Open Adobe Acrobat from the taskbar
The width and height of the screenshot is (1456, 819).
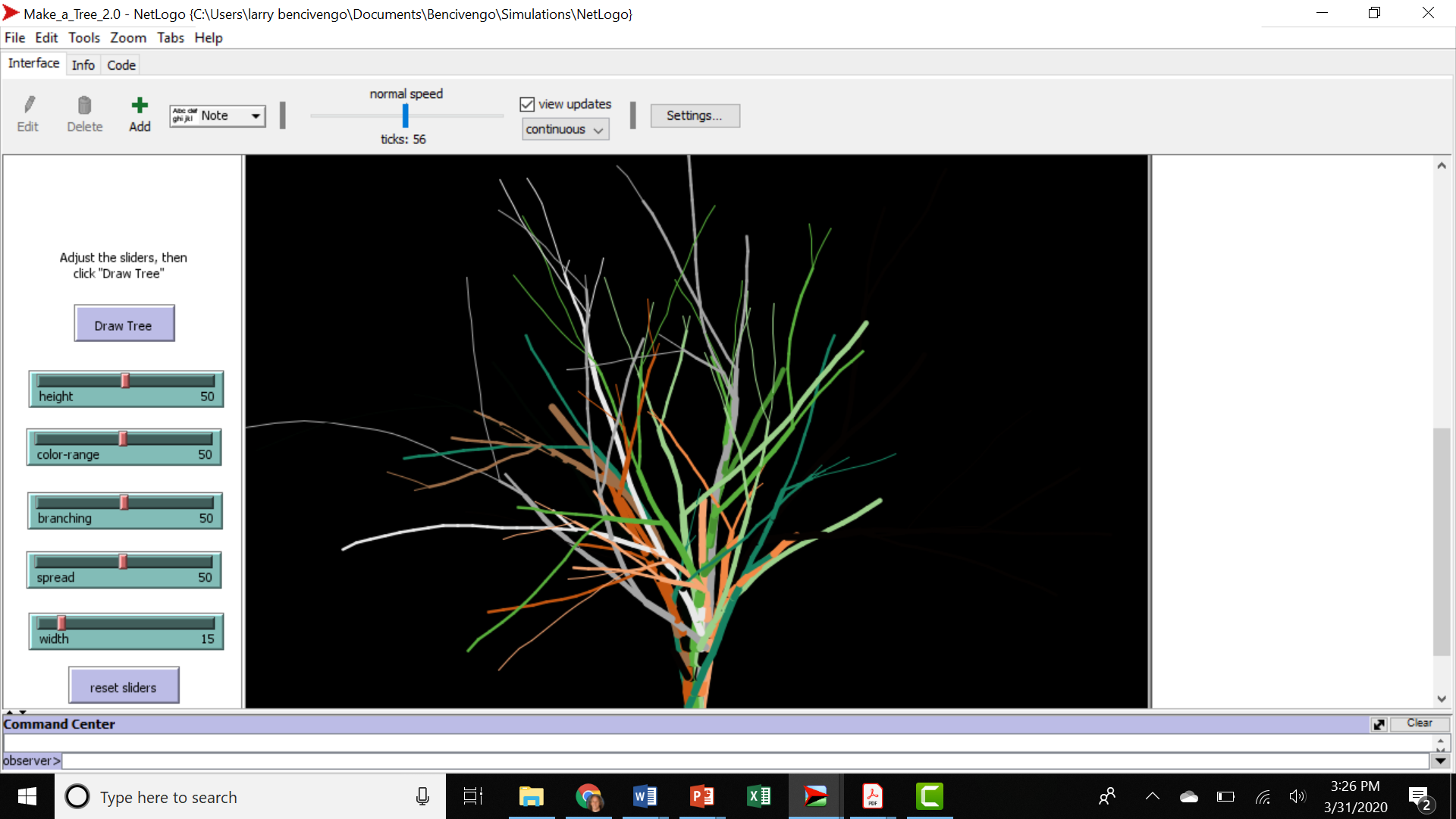coord(872,795)
